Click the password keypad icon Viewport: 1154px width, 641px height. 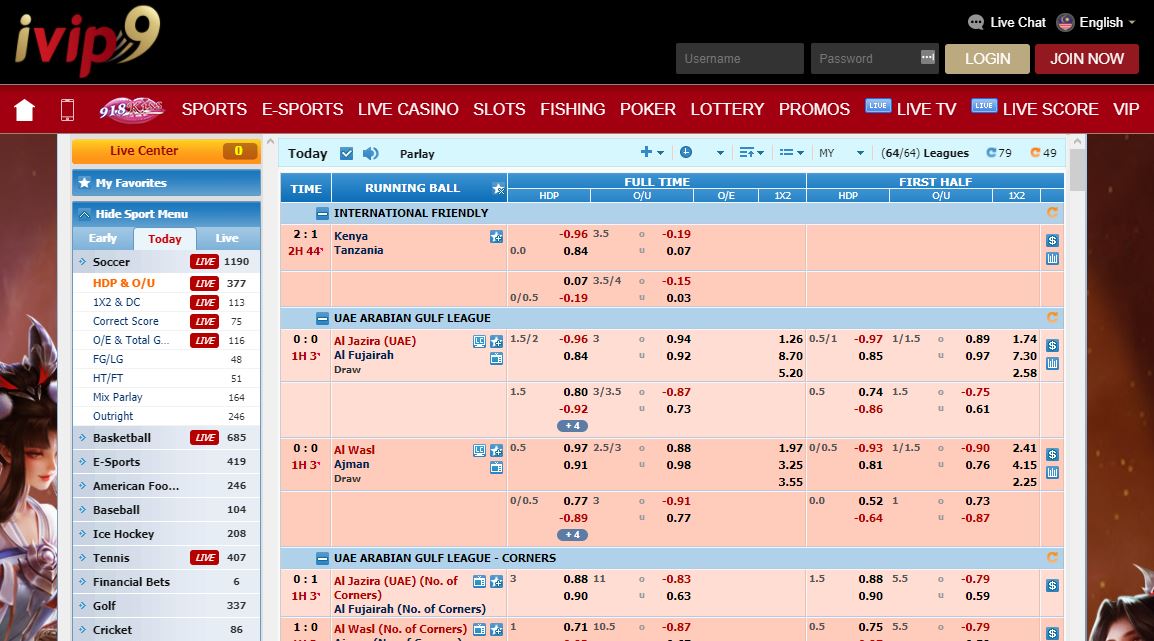[927, 58]
